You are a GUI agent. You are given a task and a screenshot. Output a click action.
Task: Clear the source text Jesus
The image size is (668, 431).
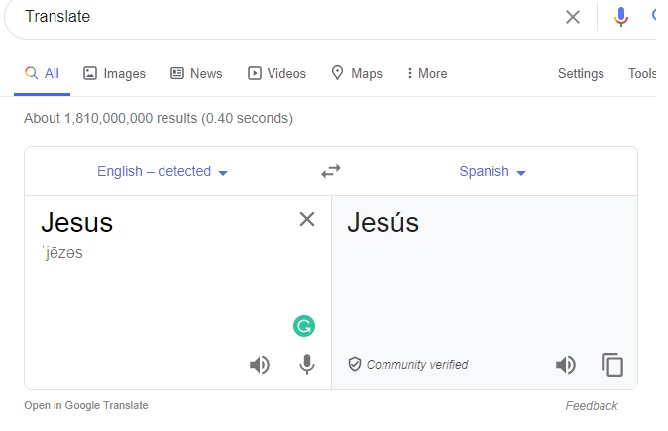307,220
